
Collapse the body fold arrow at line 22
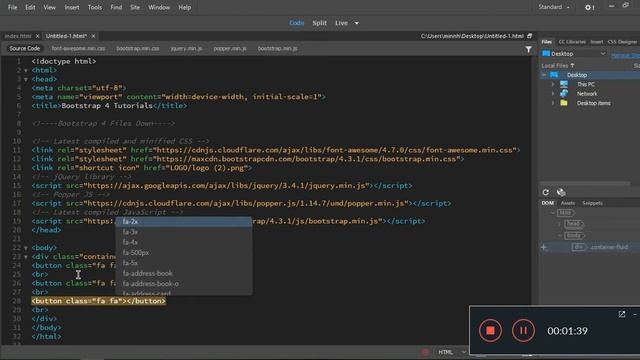[26, 248]
